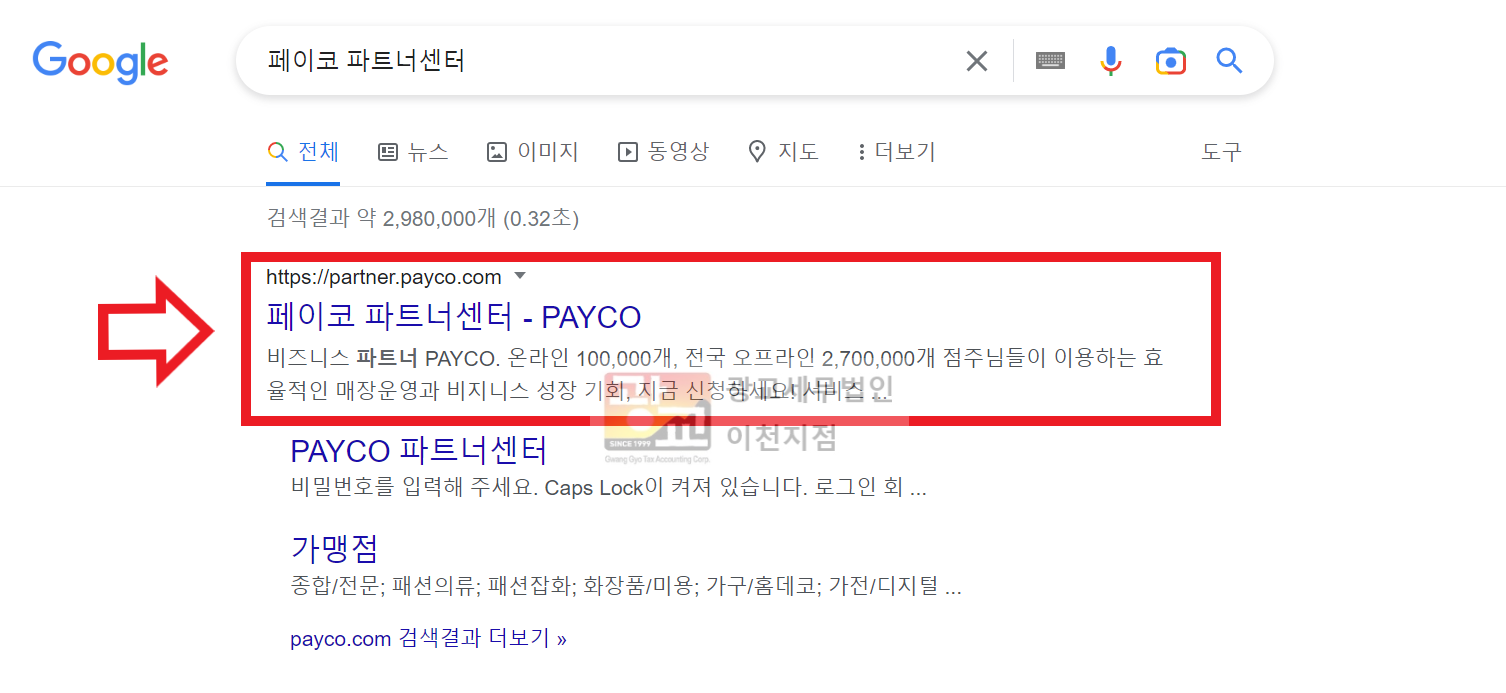Viewport: 1506px width, 693px height.
Task: Click the snippet starting 종합/전문; 패션의류
Action: tap(626, 586)
